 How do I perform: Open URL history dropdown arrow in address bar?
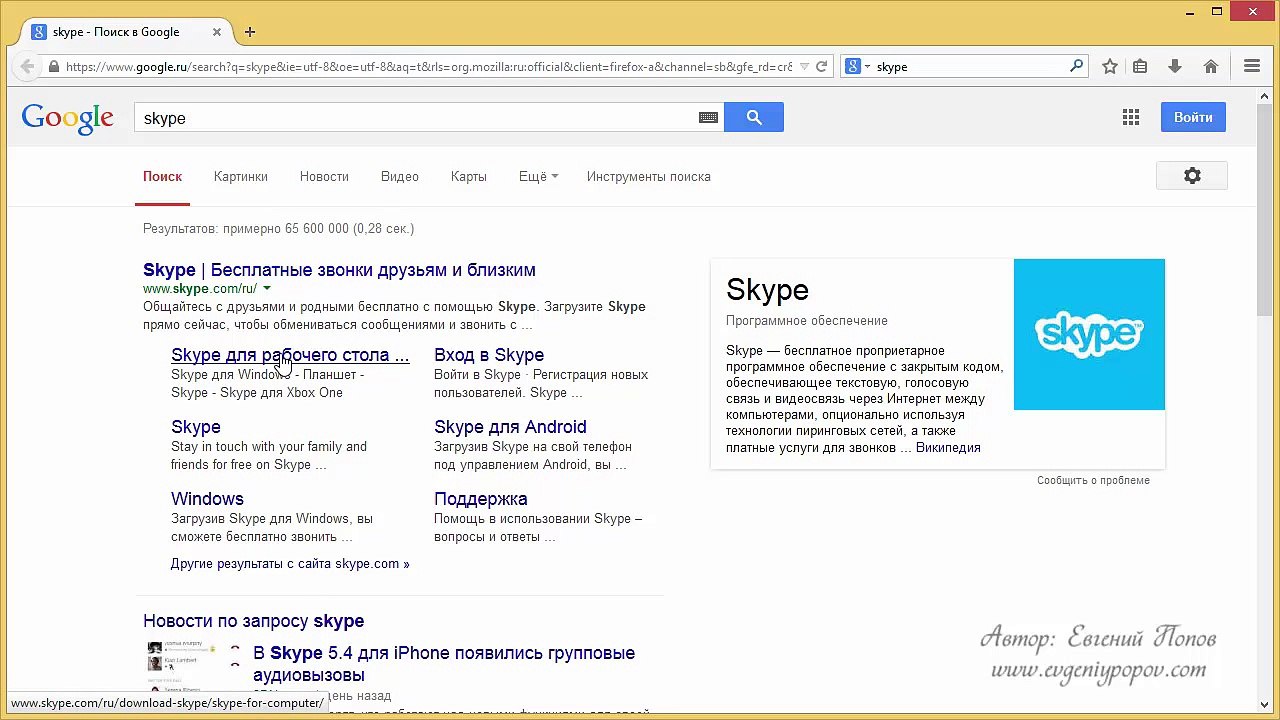point(804,67)
